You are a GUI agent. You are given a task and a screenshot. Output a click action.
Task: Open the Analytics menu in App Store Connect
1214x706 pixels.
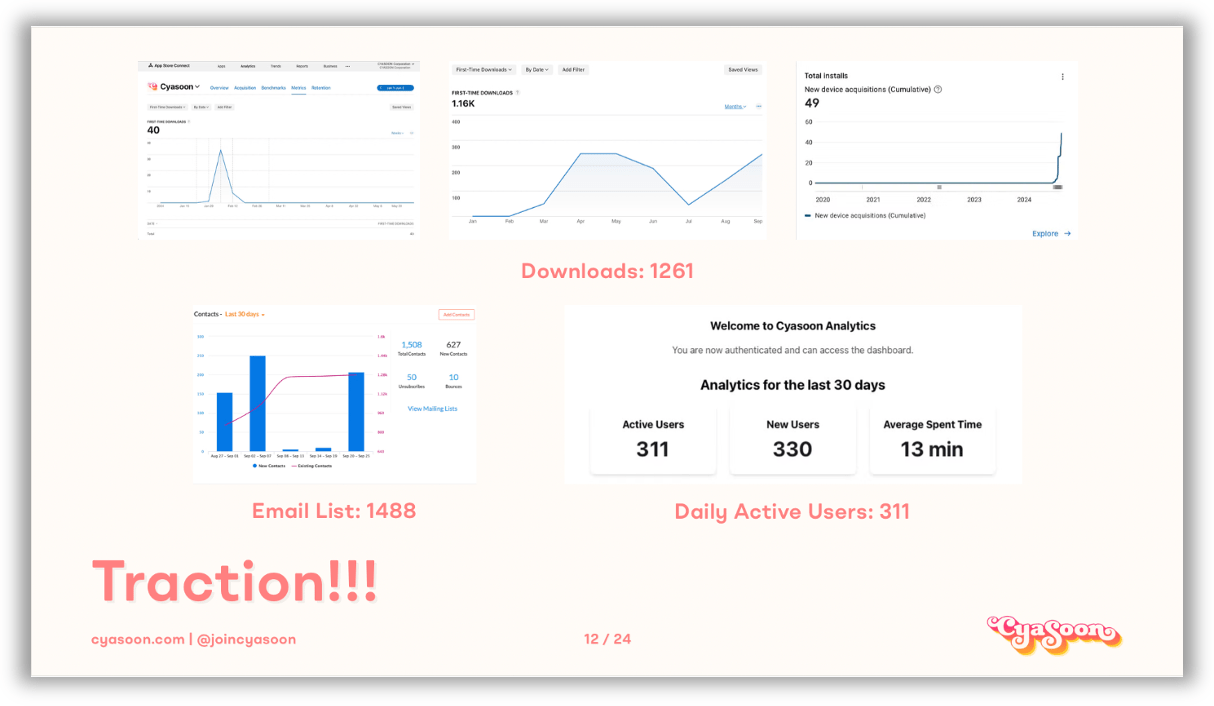(x=248, y=66)
